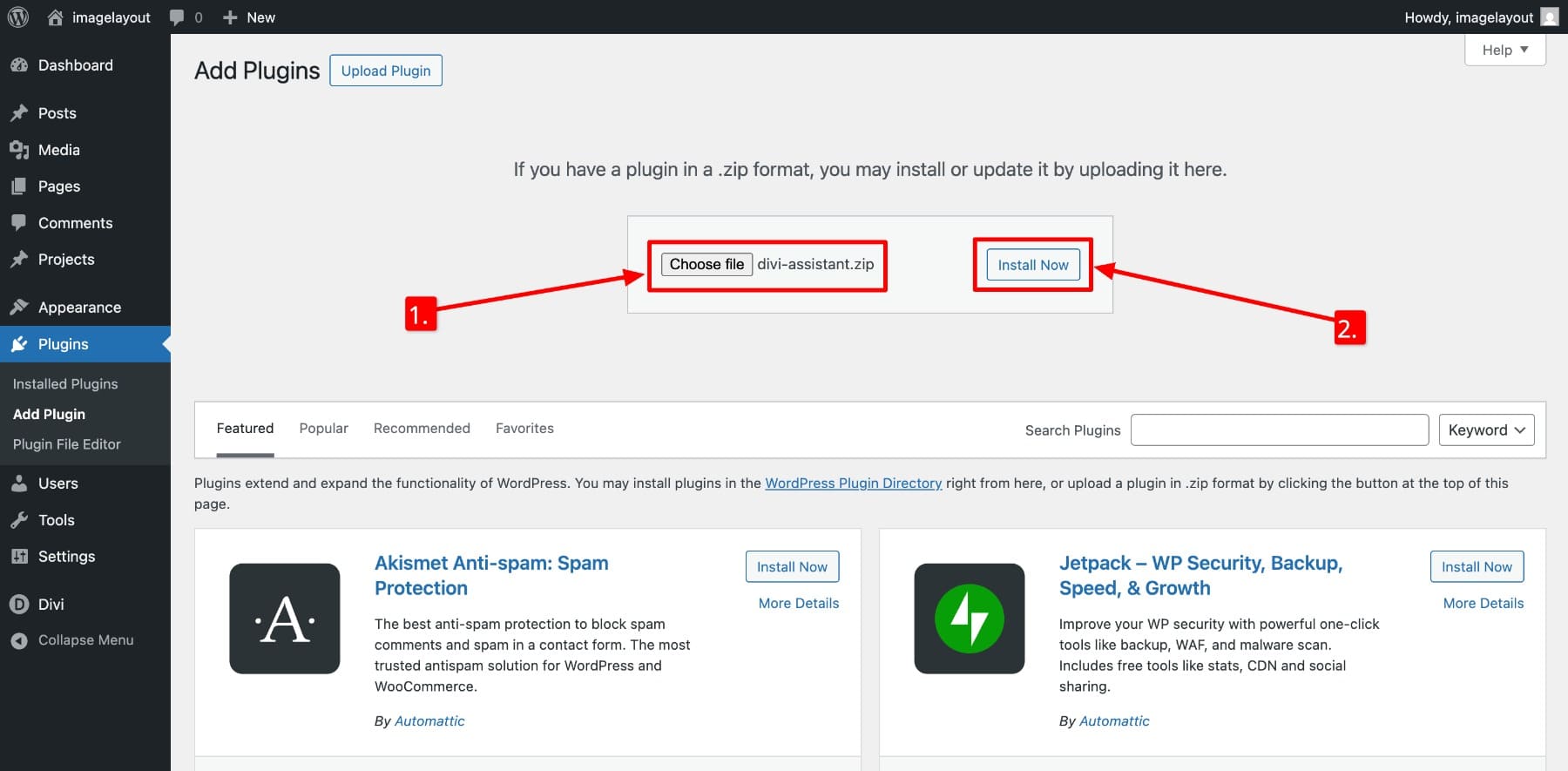Click the Dashboard gauge icon
1568x771 pixels.
coord(19,65)
